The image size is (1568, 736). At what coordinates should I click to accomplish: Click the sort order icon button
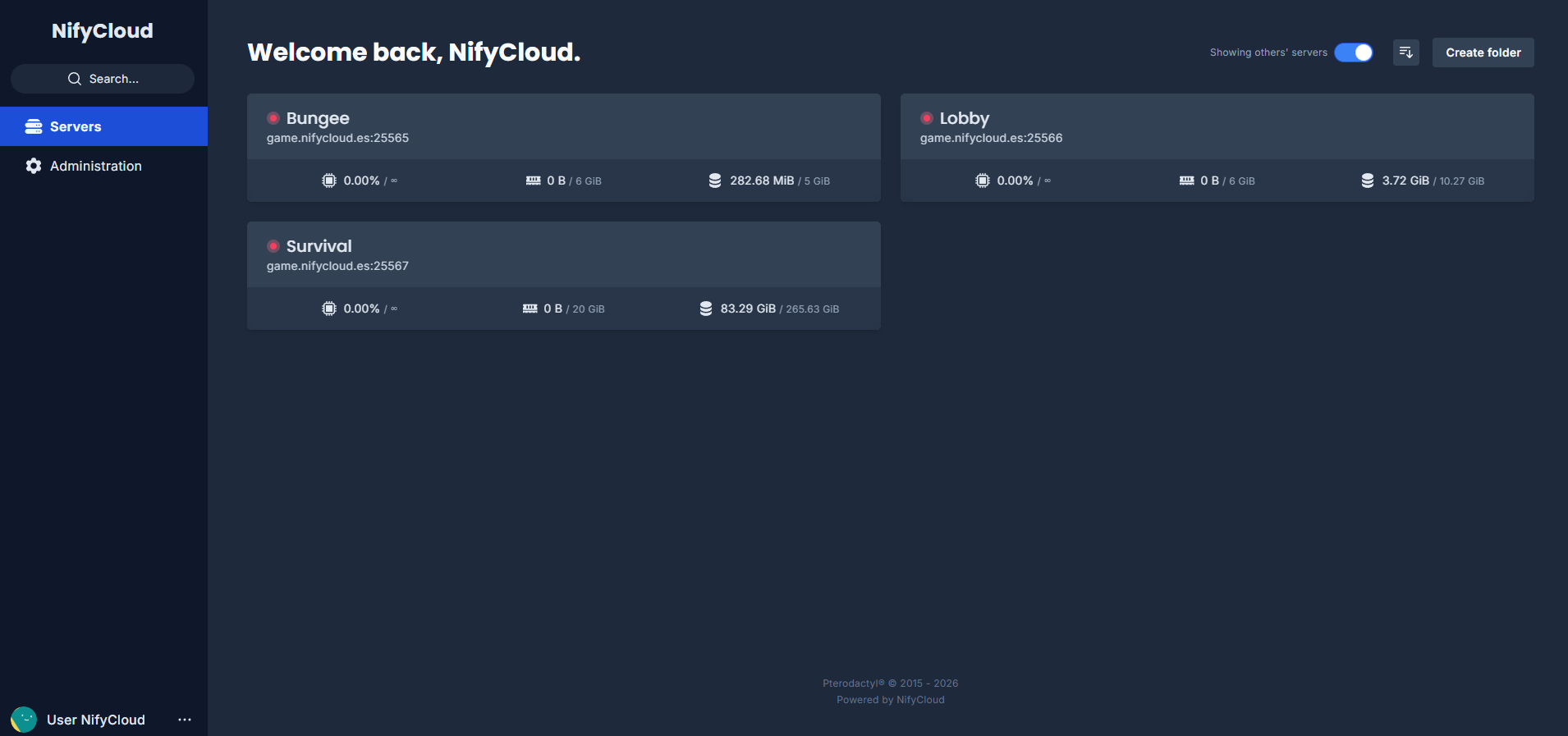(1406, 53)
